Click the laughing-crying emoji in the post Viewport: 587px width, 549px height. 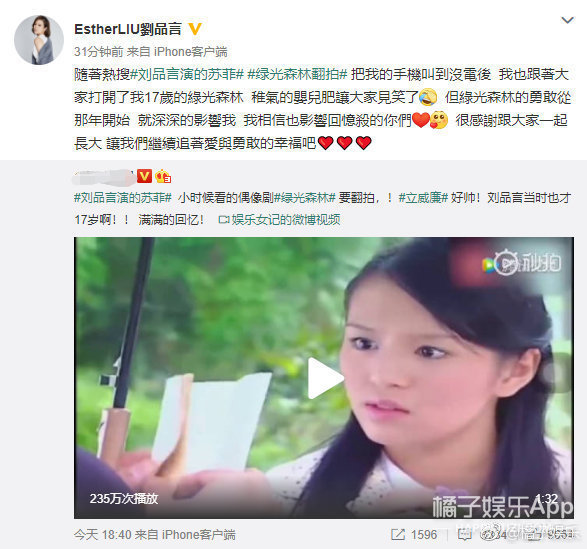pyautogui.click(x=428, y=97)
